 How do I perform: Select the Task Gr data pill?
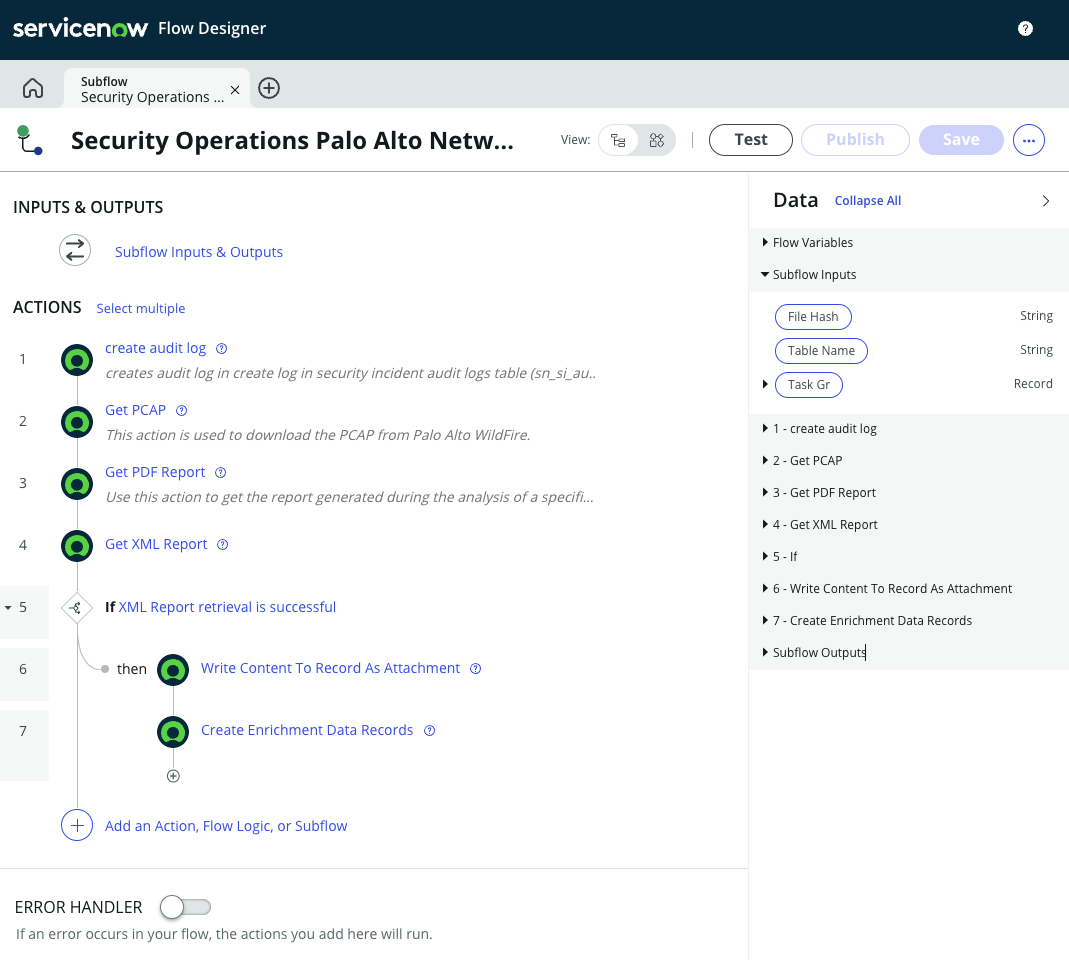809,385
